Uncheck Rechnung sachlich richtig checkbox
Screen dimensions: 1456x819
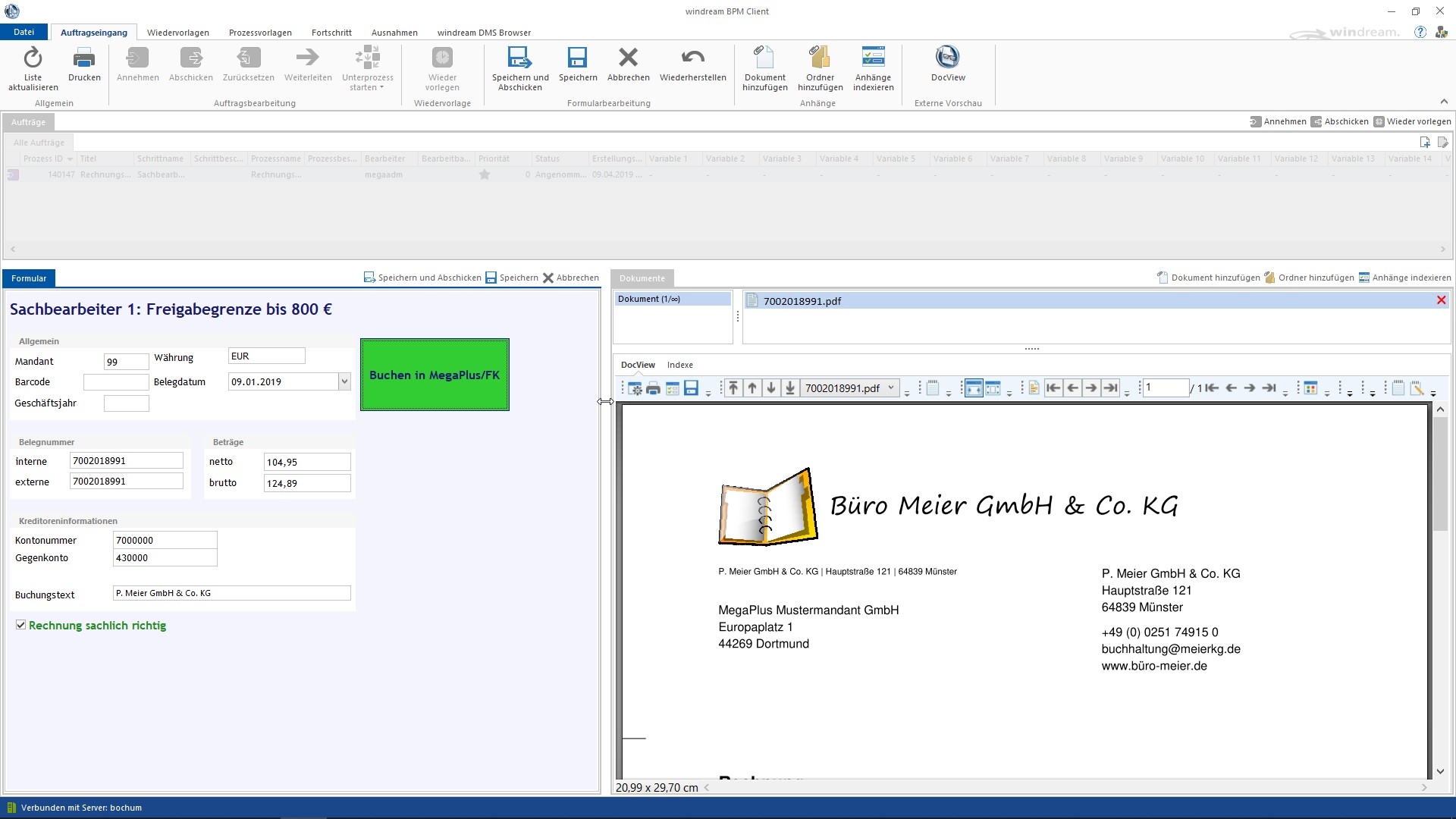pos(21,625)
